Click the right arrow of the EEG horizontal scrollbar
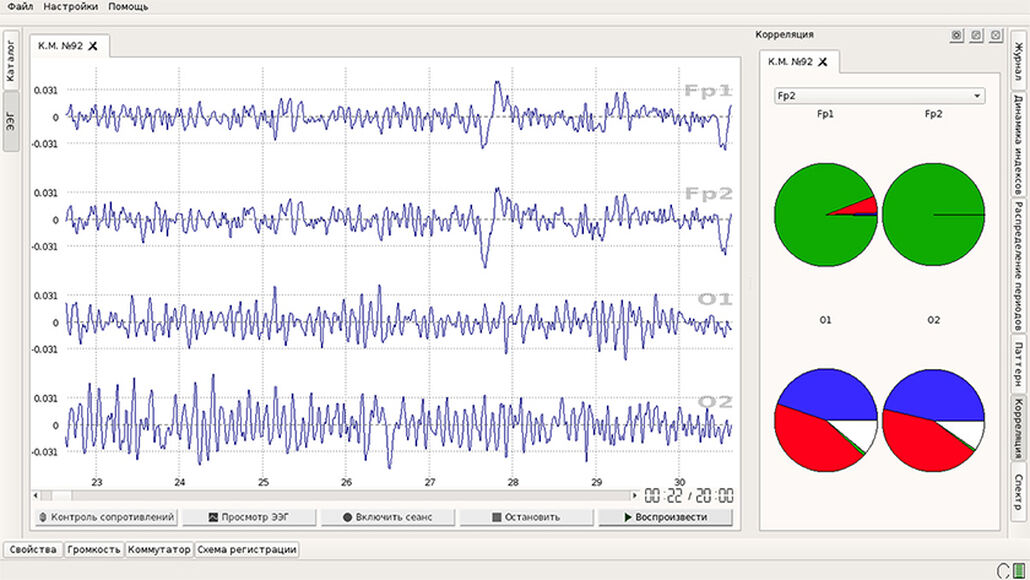 [634, 495]
